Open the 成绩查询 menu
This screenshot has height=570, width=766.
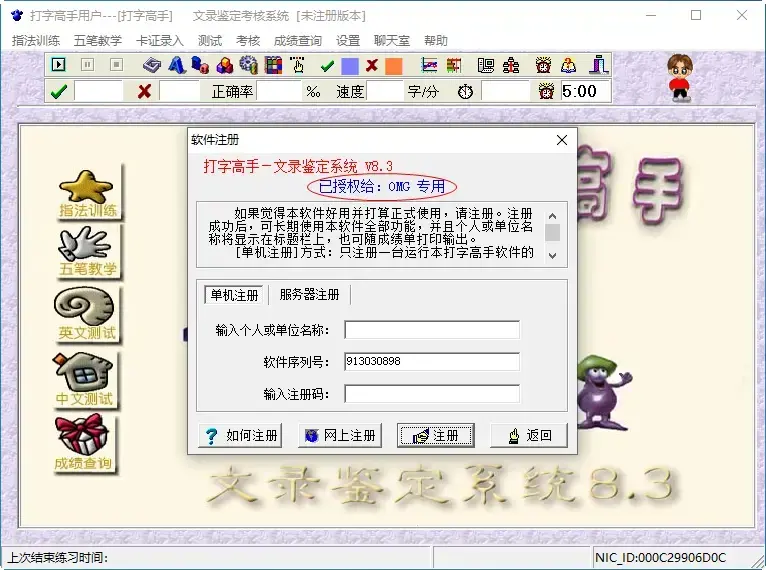(298, 41)
